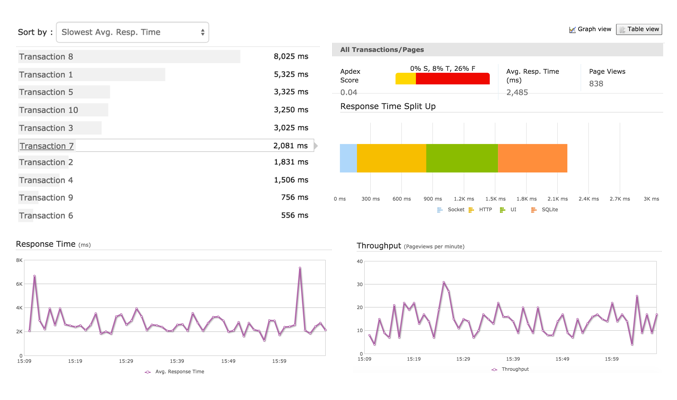Click the Table view grid icon
The width and height of the screenshot is (677, 400).
(x=621, y=30)
